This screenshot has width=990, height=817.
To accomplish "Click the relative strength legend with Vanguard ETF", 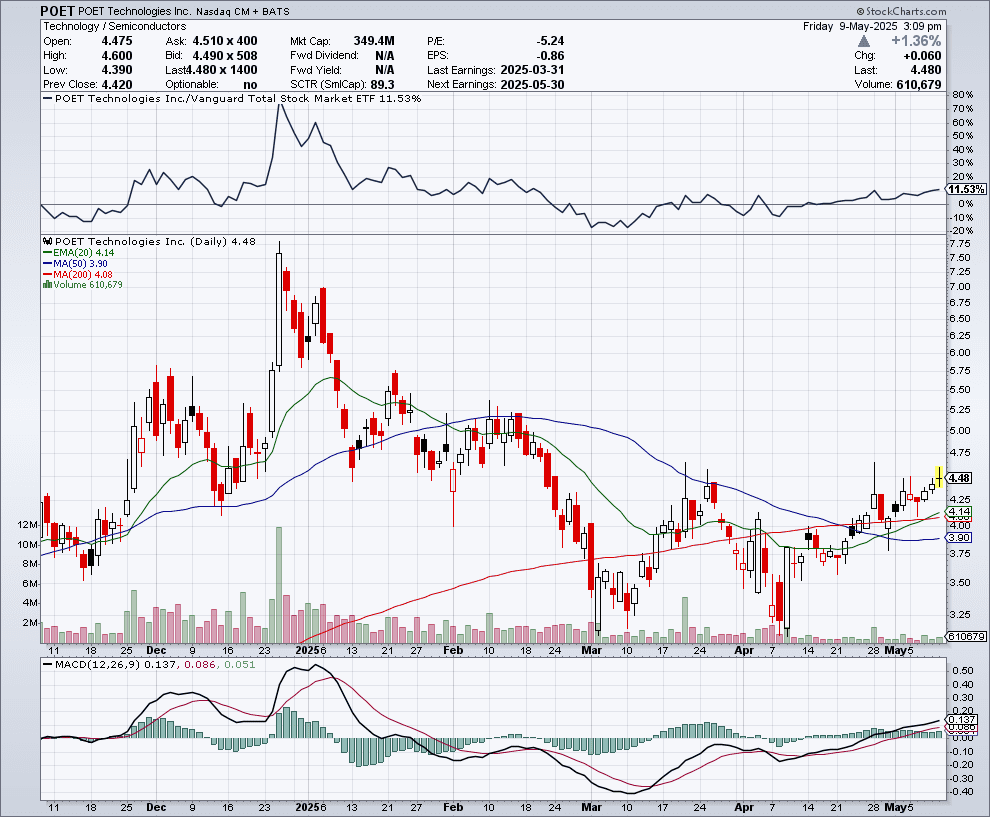I will [x=232, y=98].
